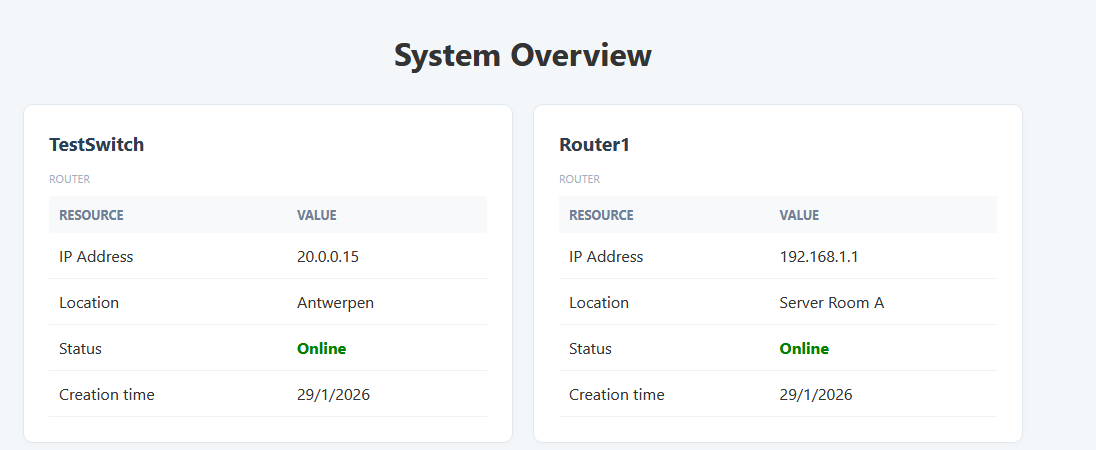Select the Router1 card title
Screen dimensions: 1096x450
point(594,145)
